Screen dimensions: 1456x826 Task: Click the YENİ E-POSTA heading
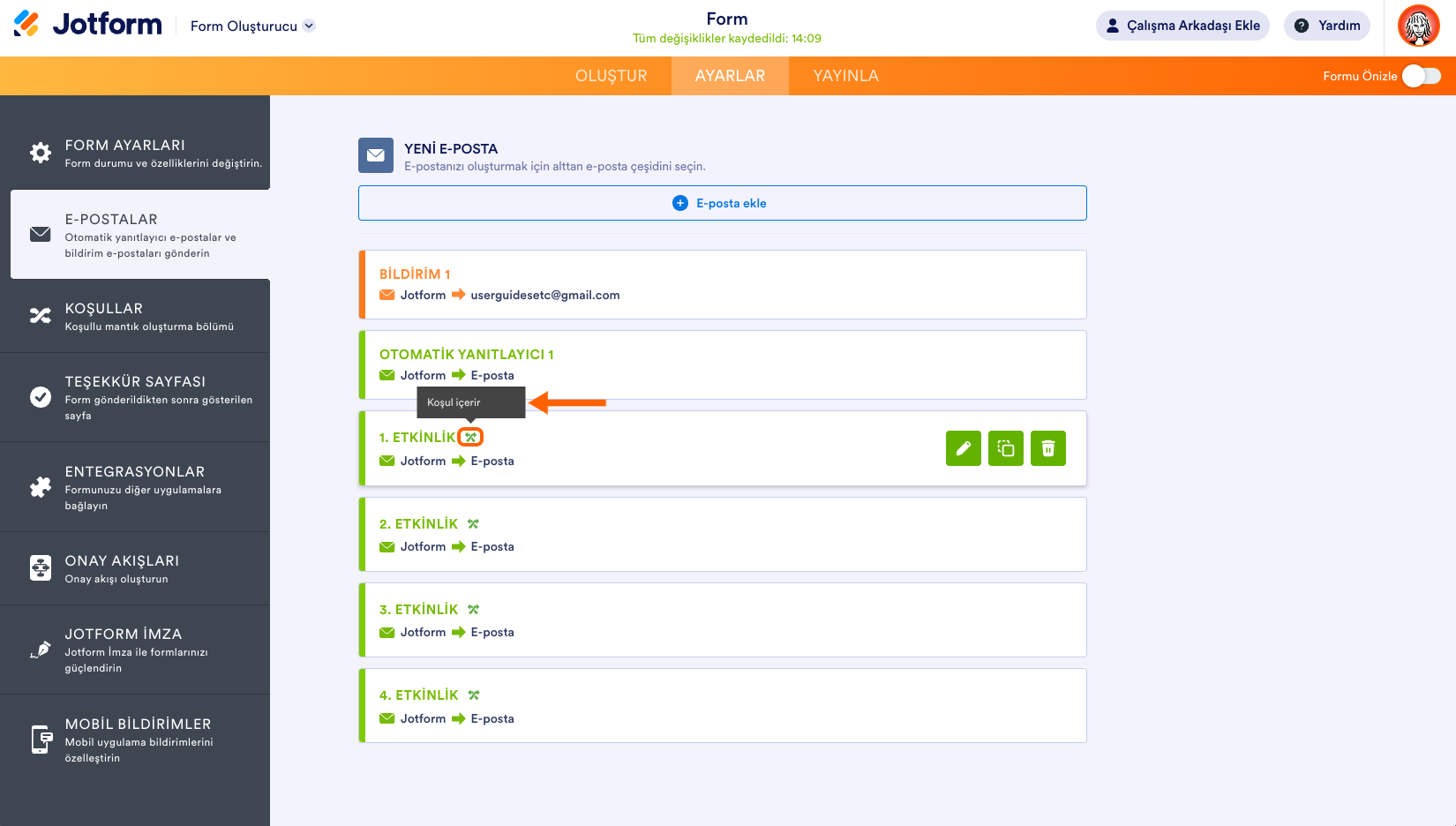pos(451,149)
